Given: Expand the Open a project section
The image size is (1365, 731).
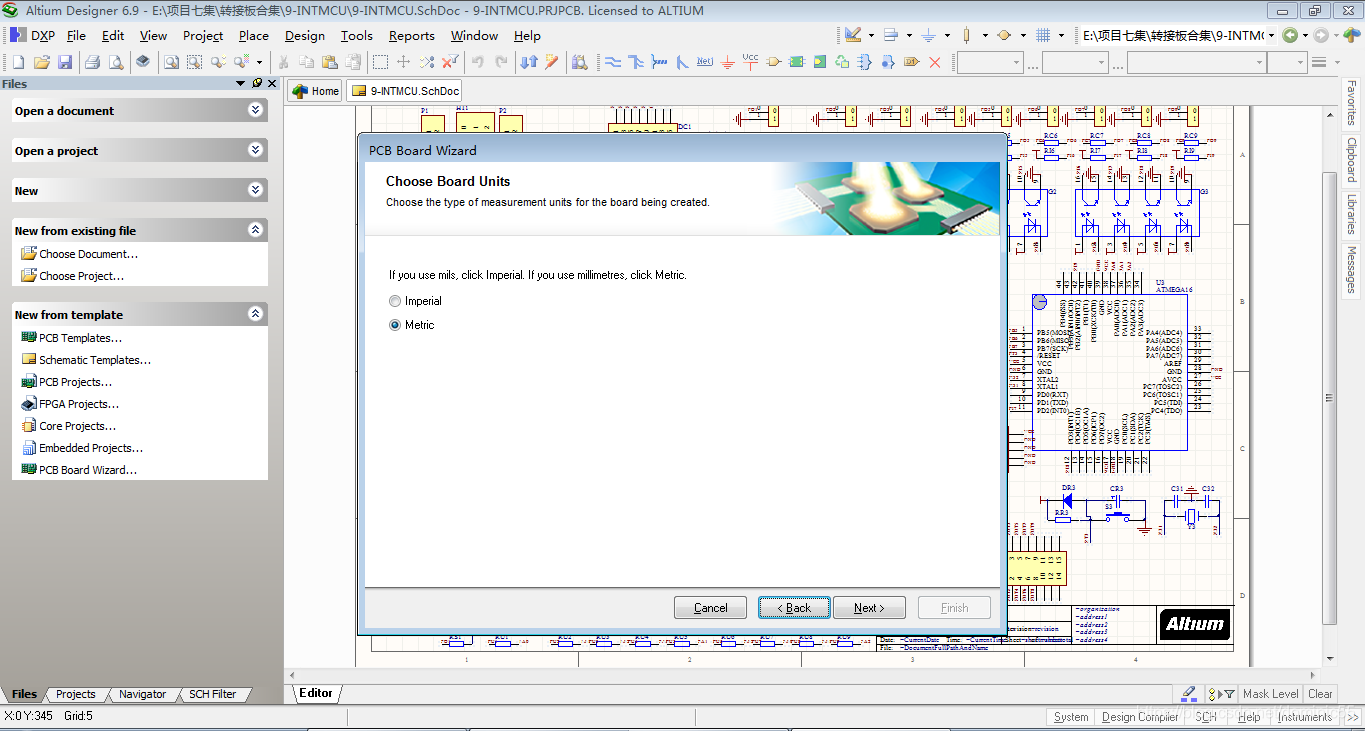Looking at the screenshot, I should pyautogui.click(x=256, y=150).
